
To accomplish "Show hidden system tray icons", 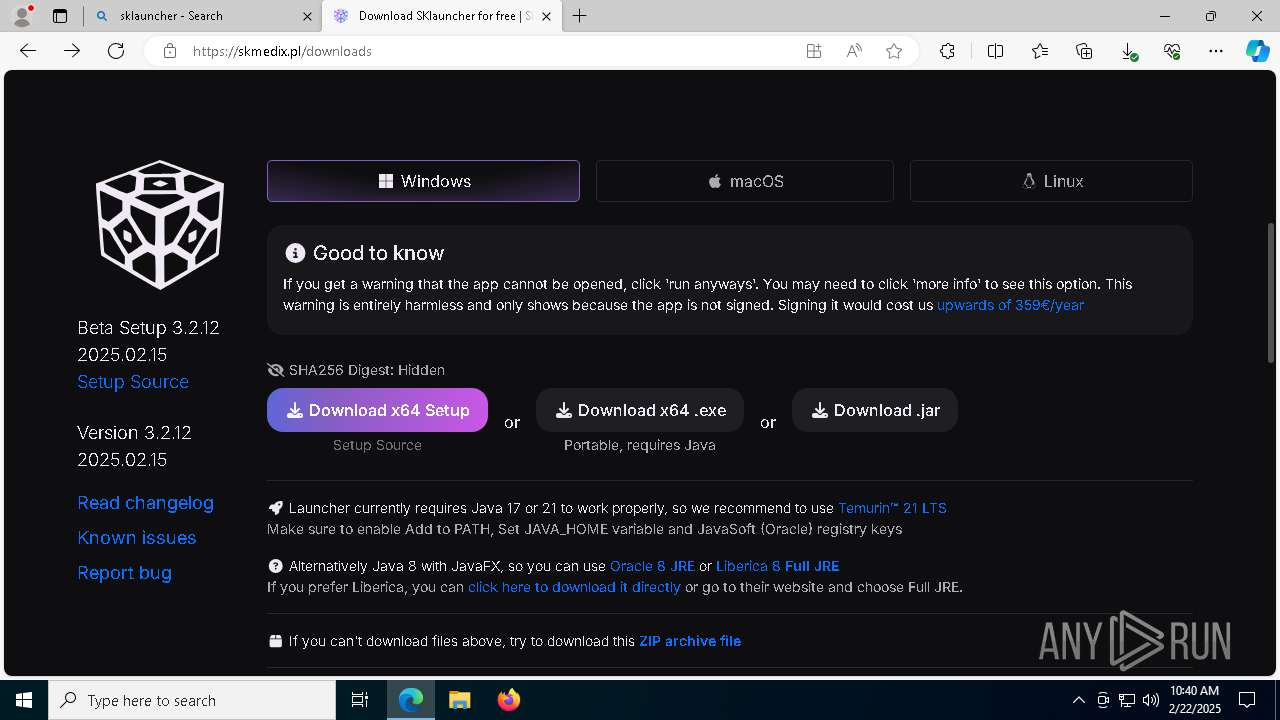I will click(1078, 700).
